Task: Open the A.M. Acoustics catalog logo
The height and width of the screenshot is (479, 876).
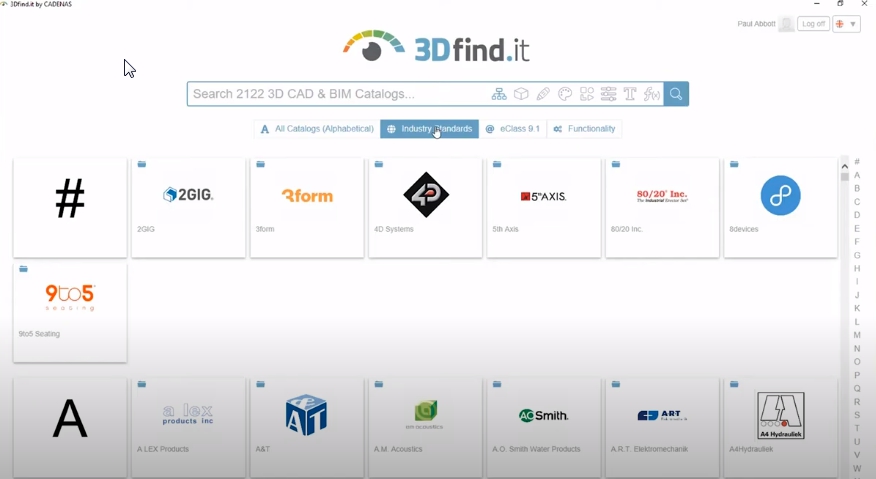Action: pyautogui.click(x=425, y=415)
